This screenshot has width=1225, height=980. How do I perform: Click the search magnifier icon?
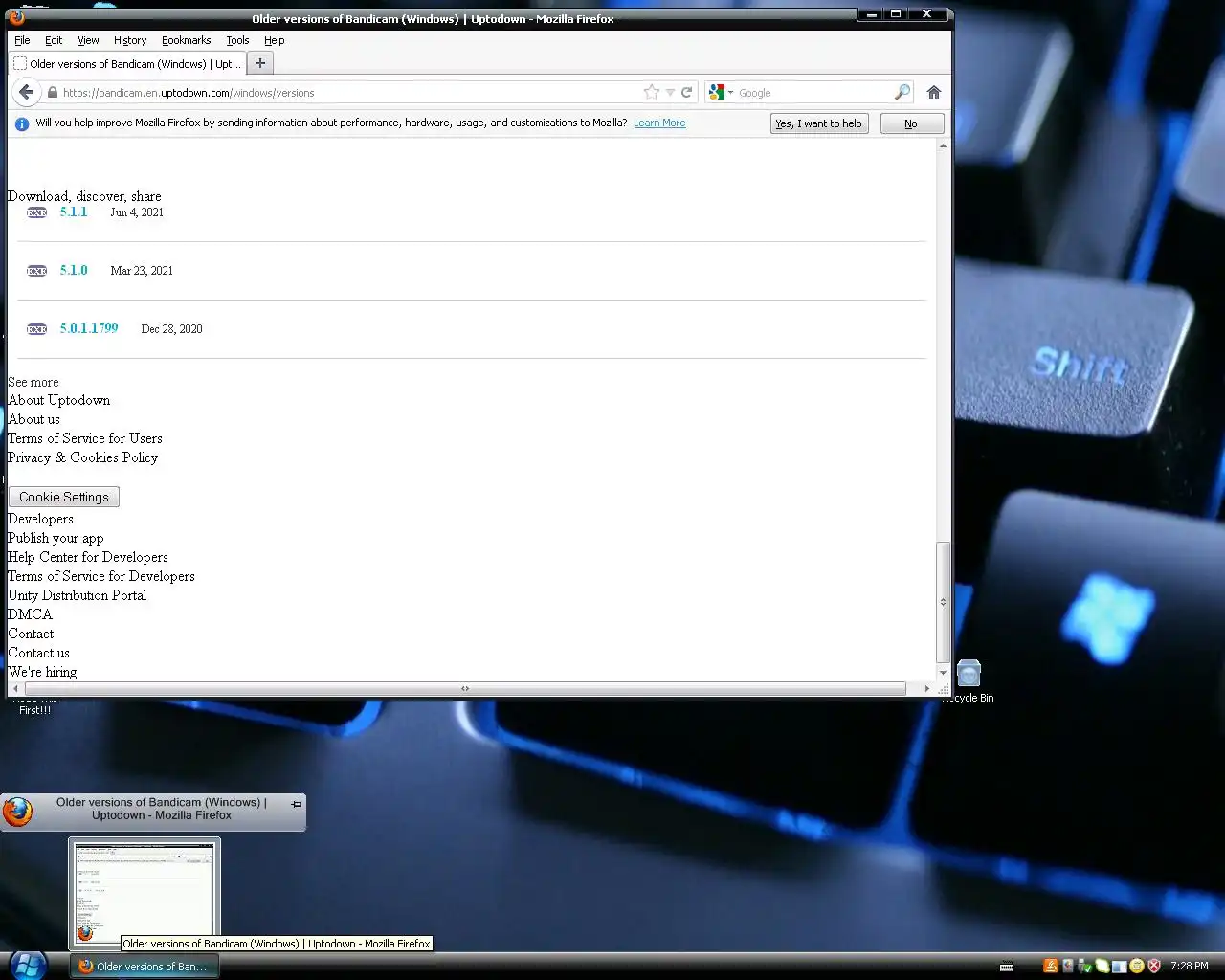tap(902, 92)
